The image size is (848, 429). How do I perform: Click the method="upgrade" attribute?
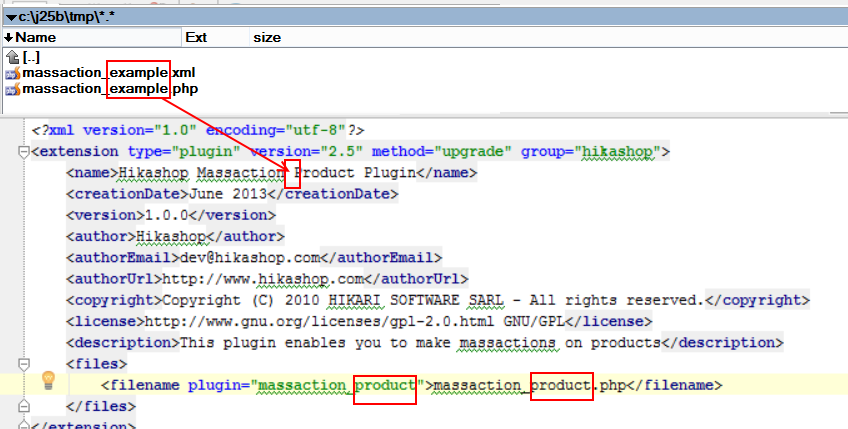coord(441,151)
